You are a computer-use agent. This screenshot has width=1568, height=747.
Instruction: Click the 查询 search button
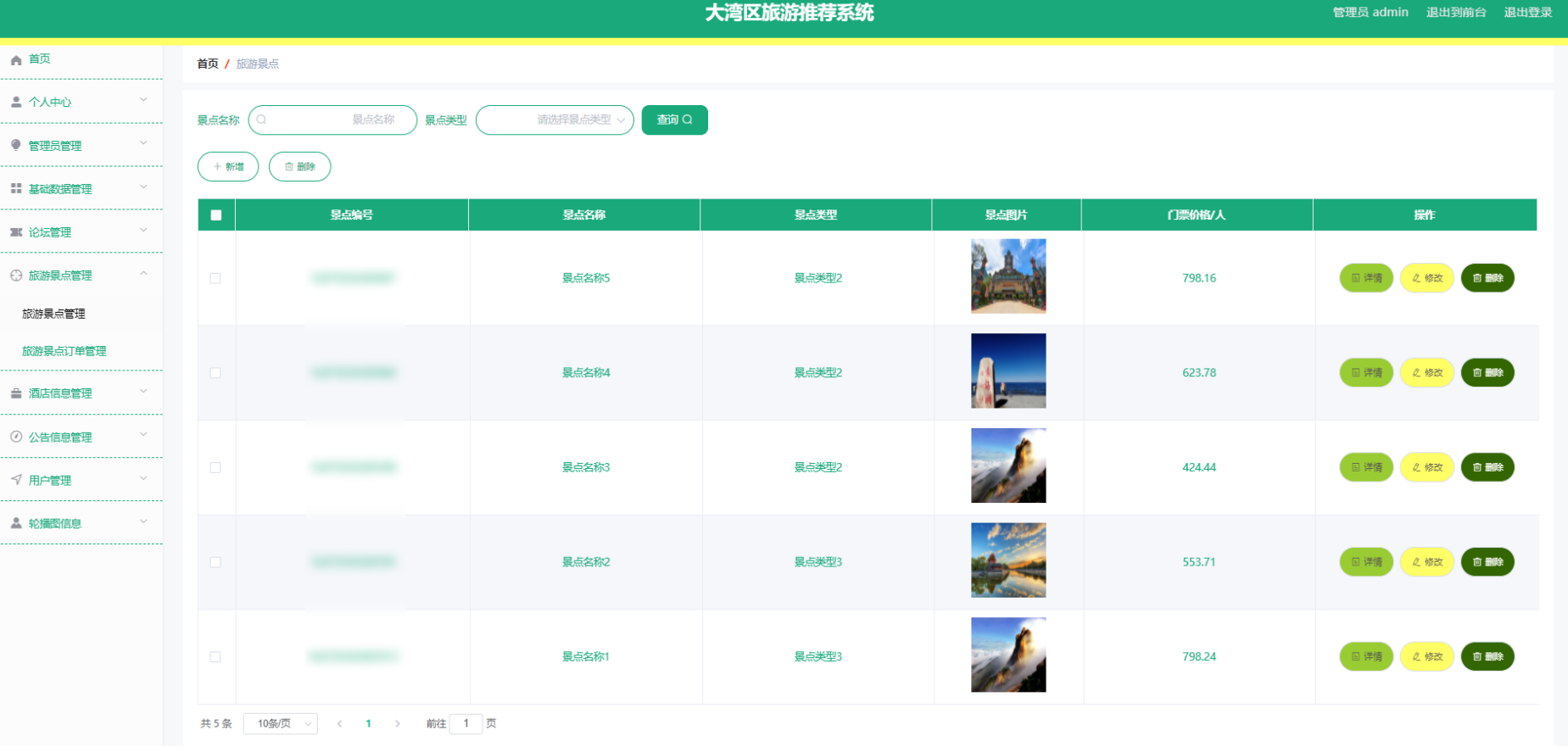click(x=674, y=120)
